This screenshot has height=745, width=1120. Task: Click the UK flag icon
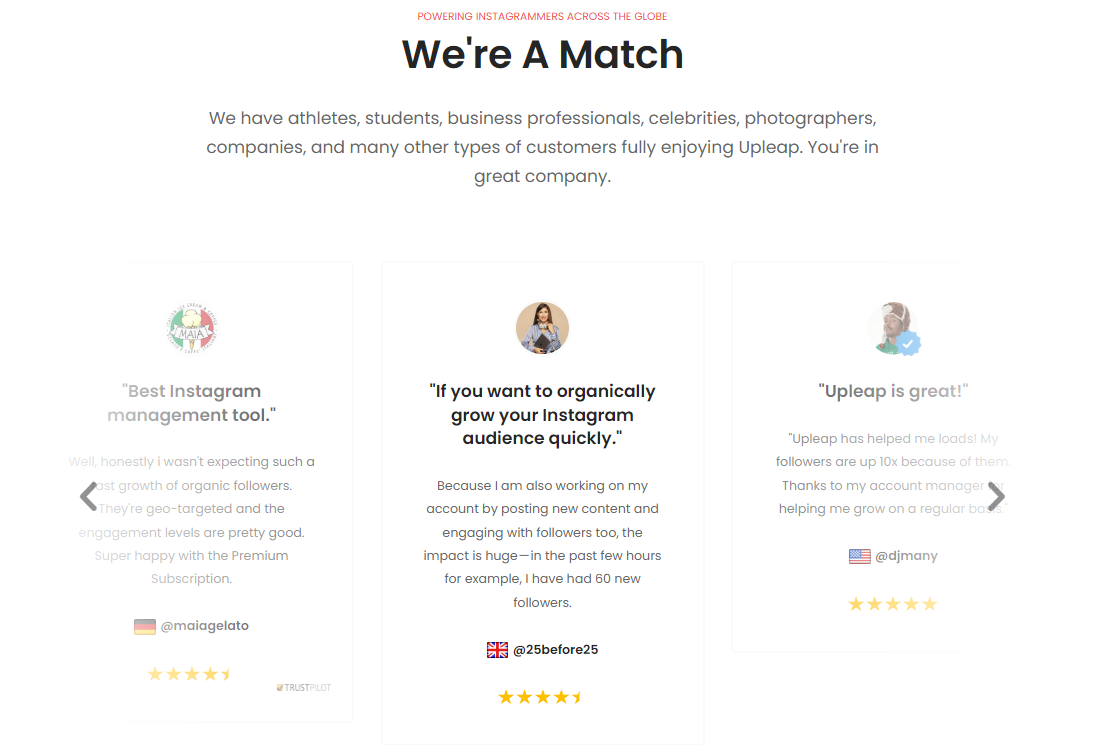[497, 649]
